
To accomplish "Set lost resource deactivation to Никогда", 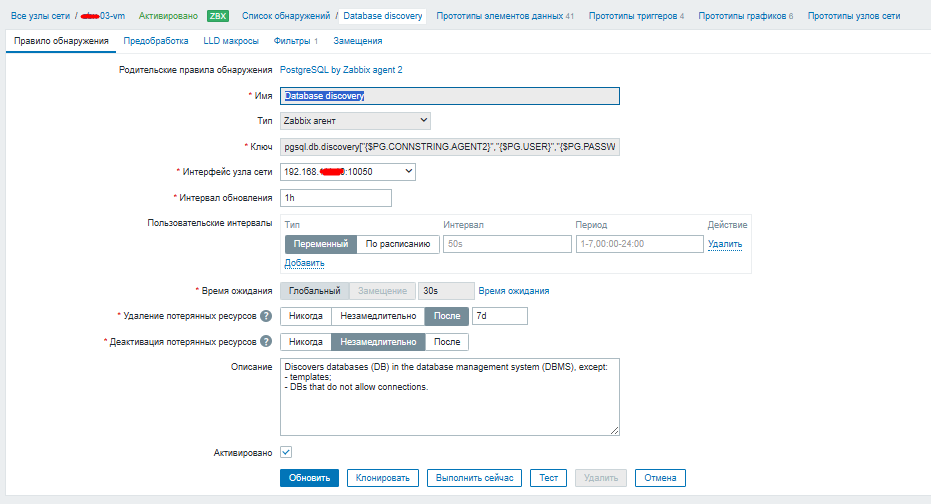I will click(306, 342).
